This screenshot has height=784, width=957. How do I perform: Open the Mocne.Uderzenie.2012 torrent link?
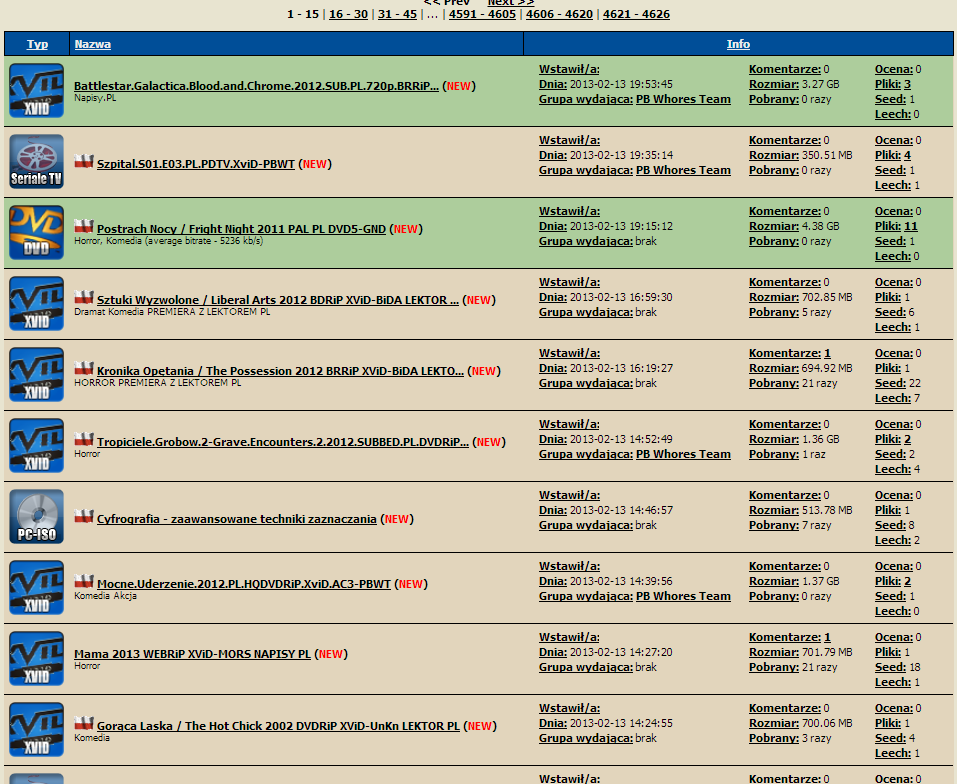[244, 584]
